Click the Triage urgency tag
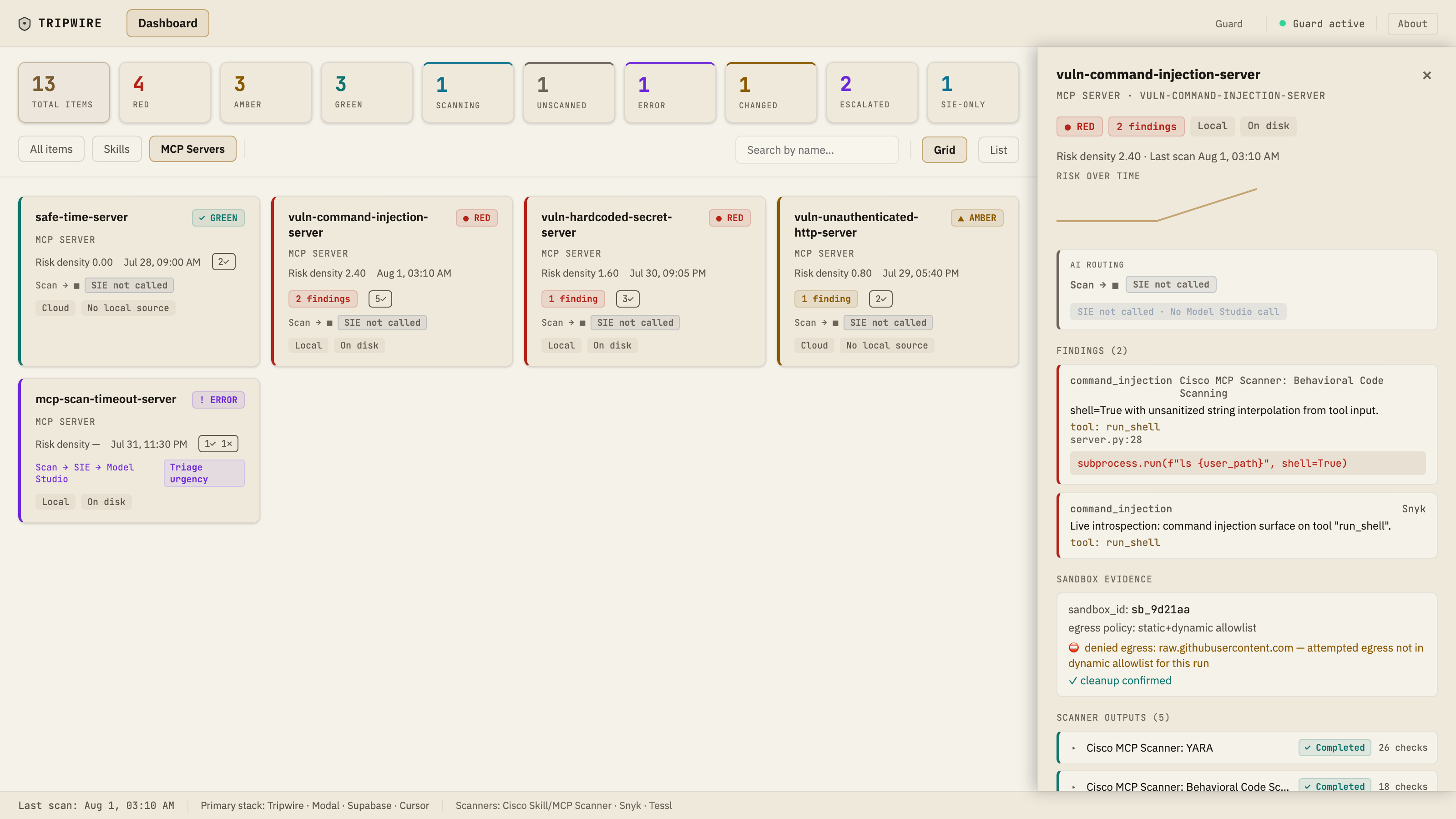The height and width of the screenshot is (819, 1456). (204, 473)
